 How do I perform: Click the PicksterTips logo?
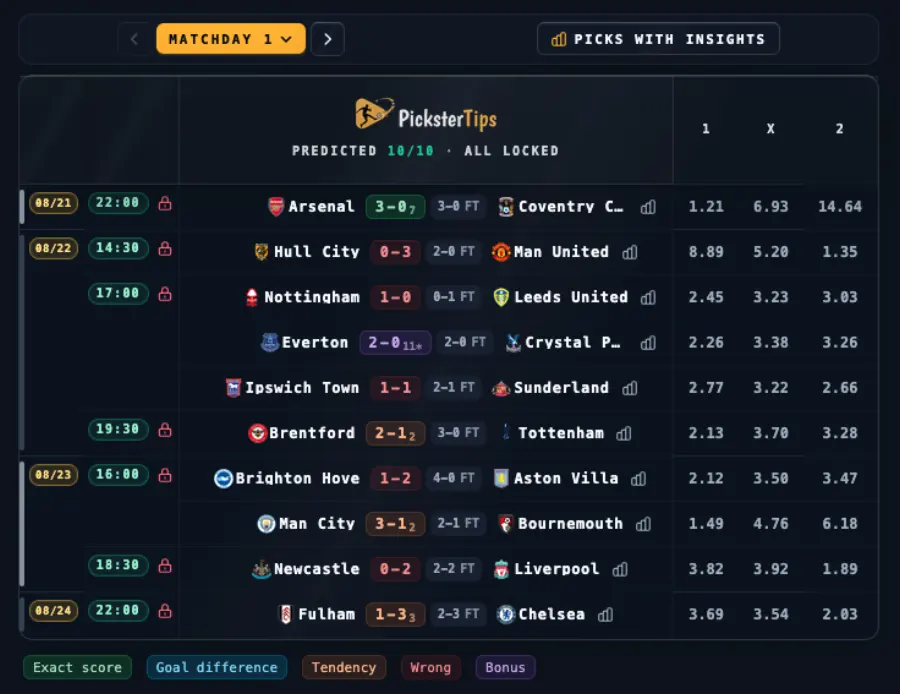coord(425,115)
